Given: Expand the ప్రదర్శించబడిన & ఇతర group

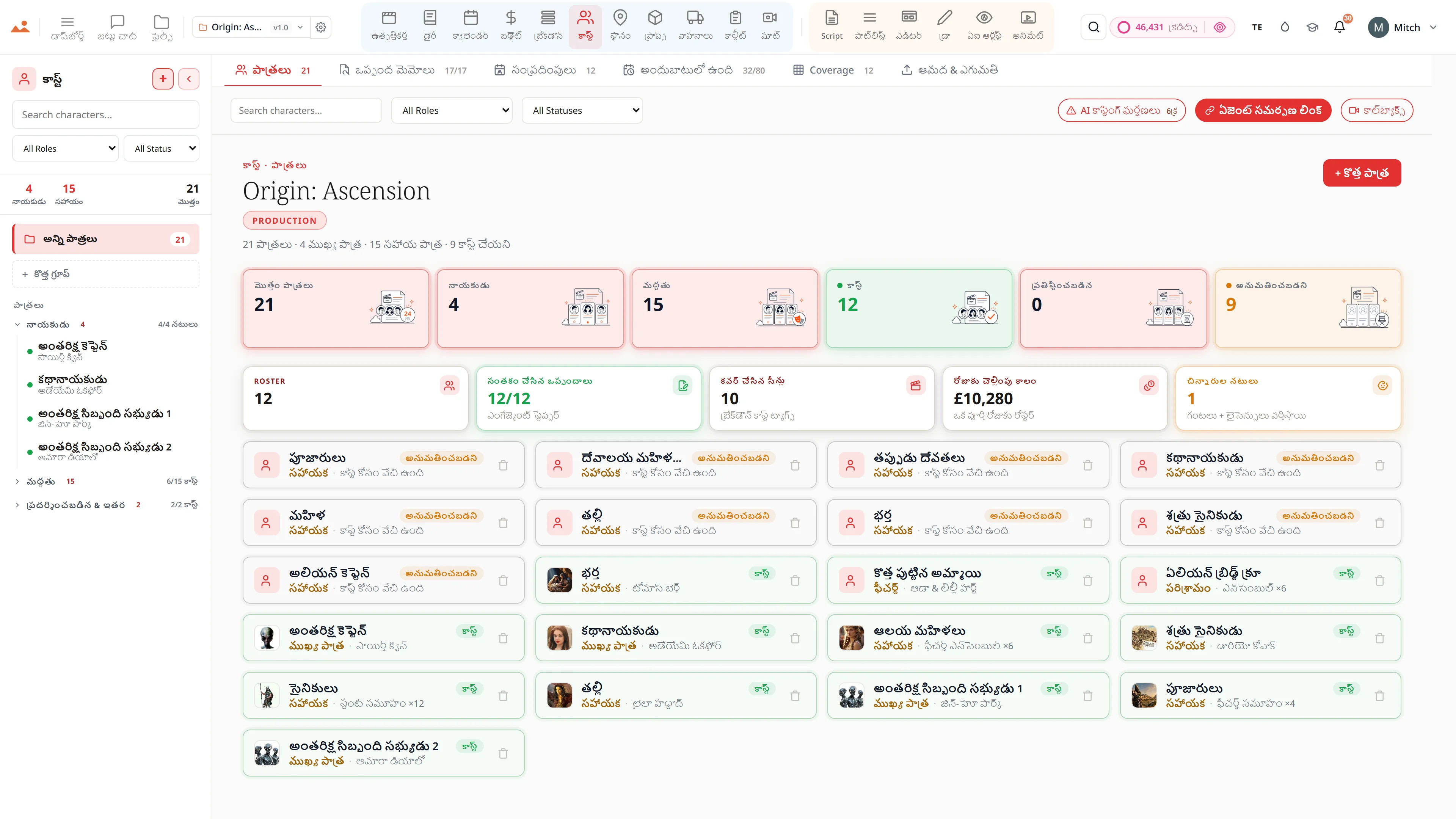Looking at the screenshot, I should click(17, 505).
